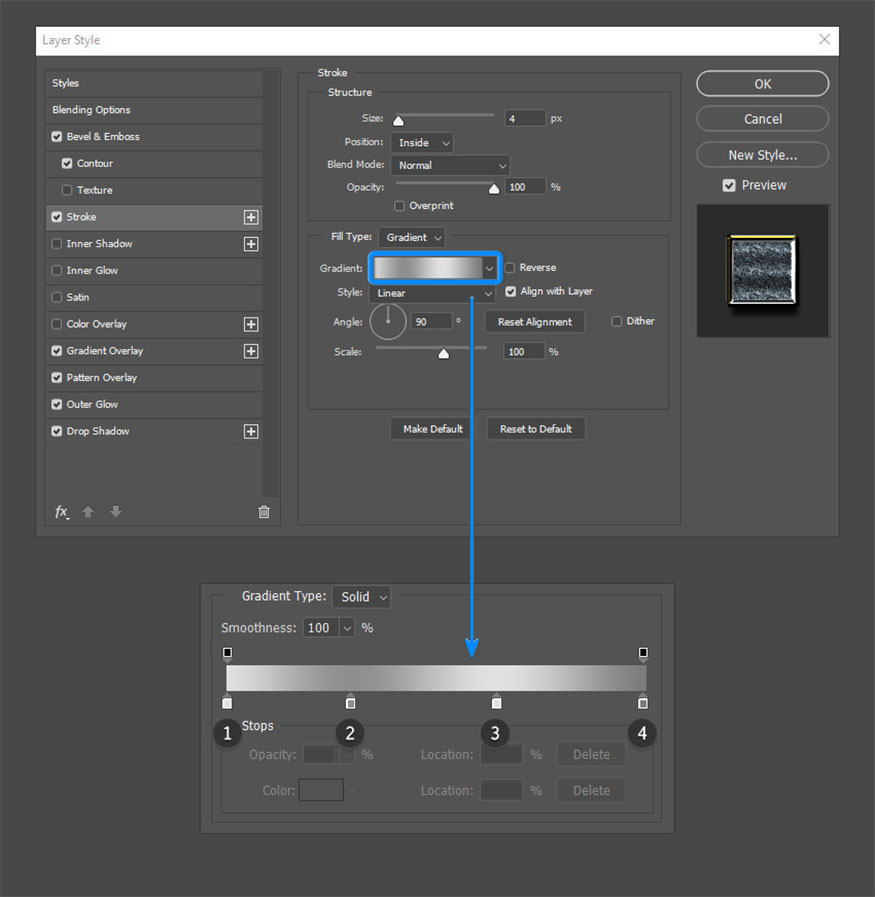Screen dimensions: 875x897
Task: Open the Position dropdown showing Inside
Action: point(422,143)
